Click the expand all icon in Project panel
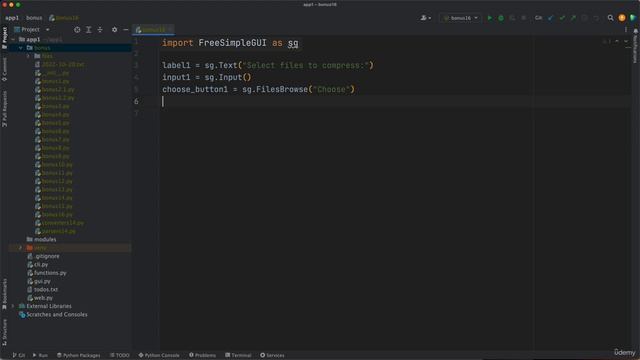The image size is (640, 360). click(x=89, y=29)
